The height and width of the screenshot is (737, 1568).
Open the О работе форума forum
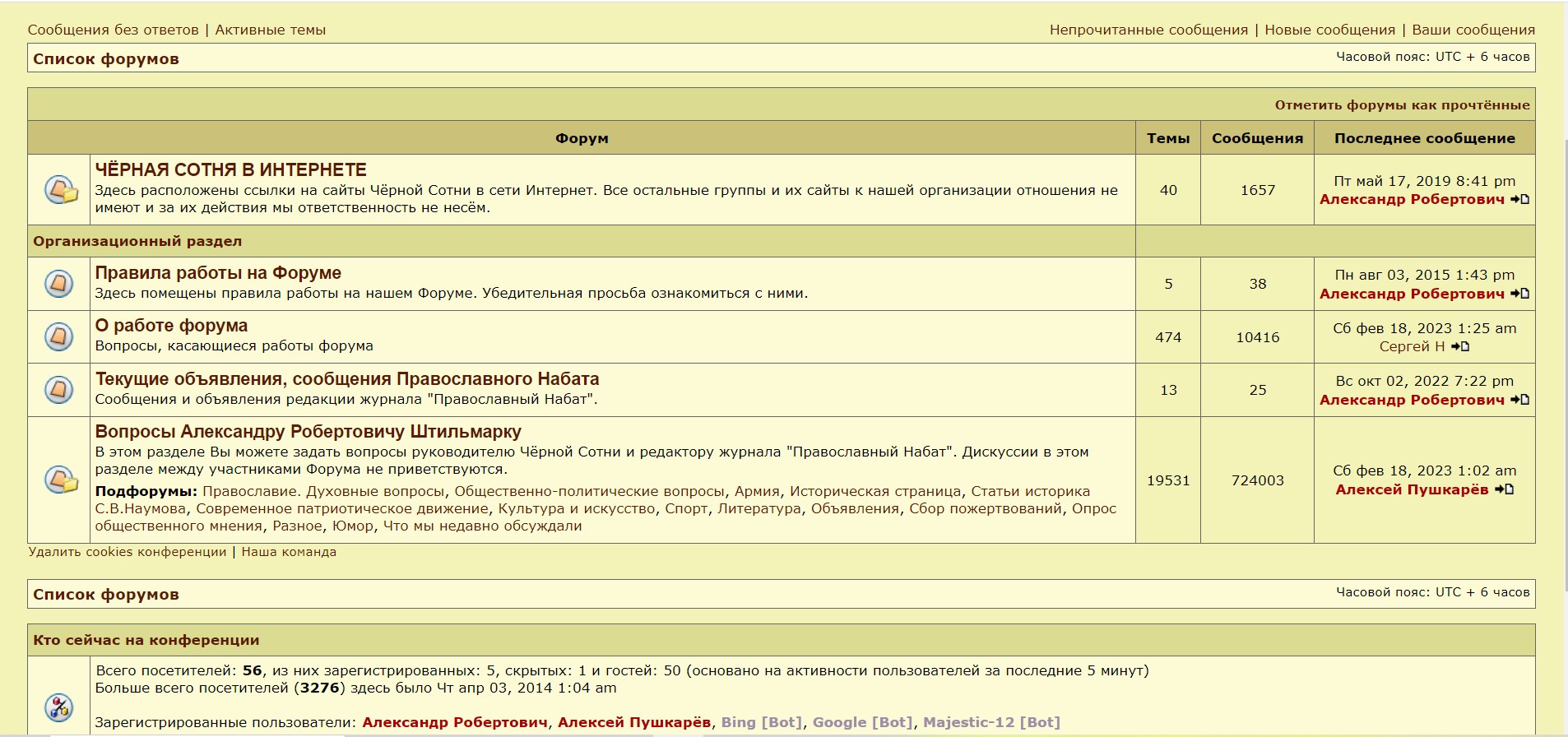[x=171, y=326]
